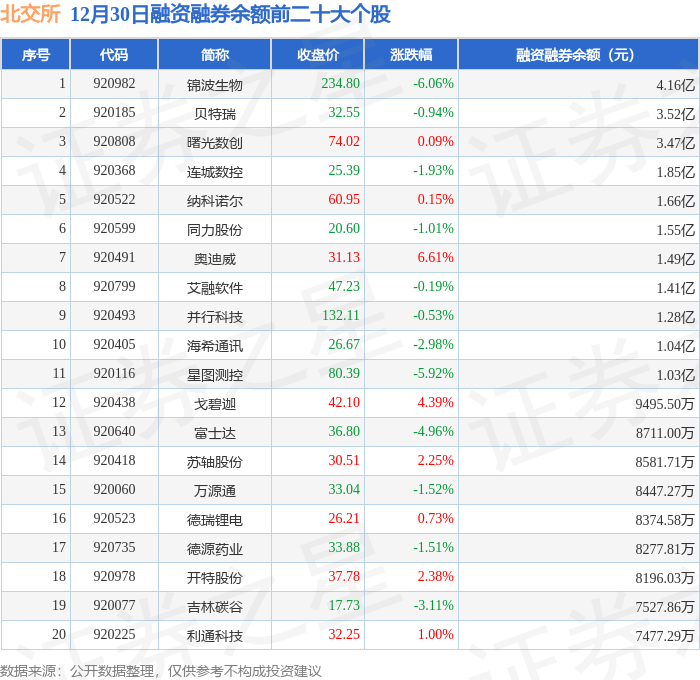Screen dimensions: 700x680
Task: Click change value -3.11%
Action: coord(433,606)
